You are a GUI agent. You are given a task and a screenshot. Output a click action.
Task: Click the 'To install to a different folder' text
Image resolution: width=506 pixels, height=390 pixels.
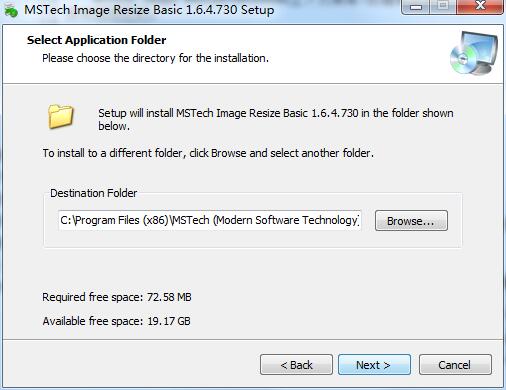208,153
